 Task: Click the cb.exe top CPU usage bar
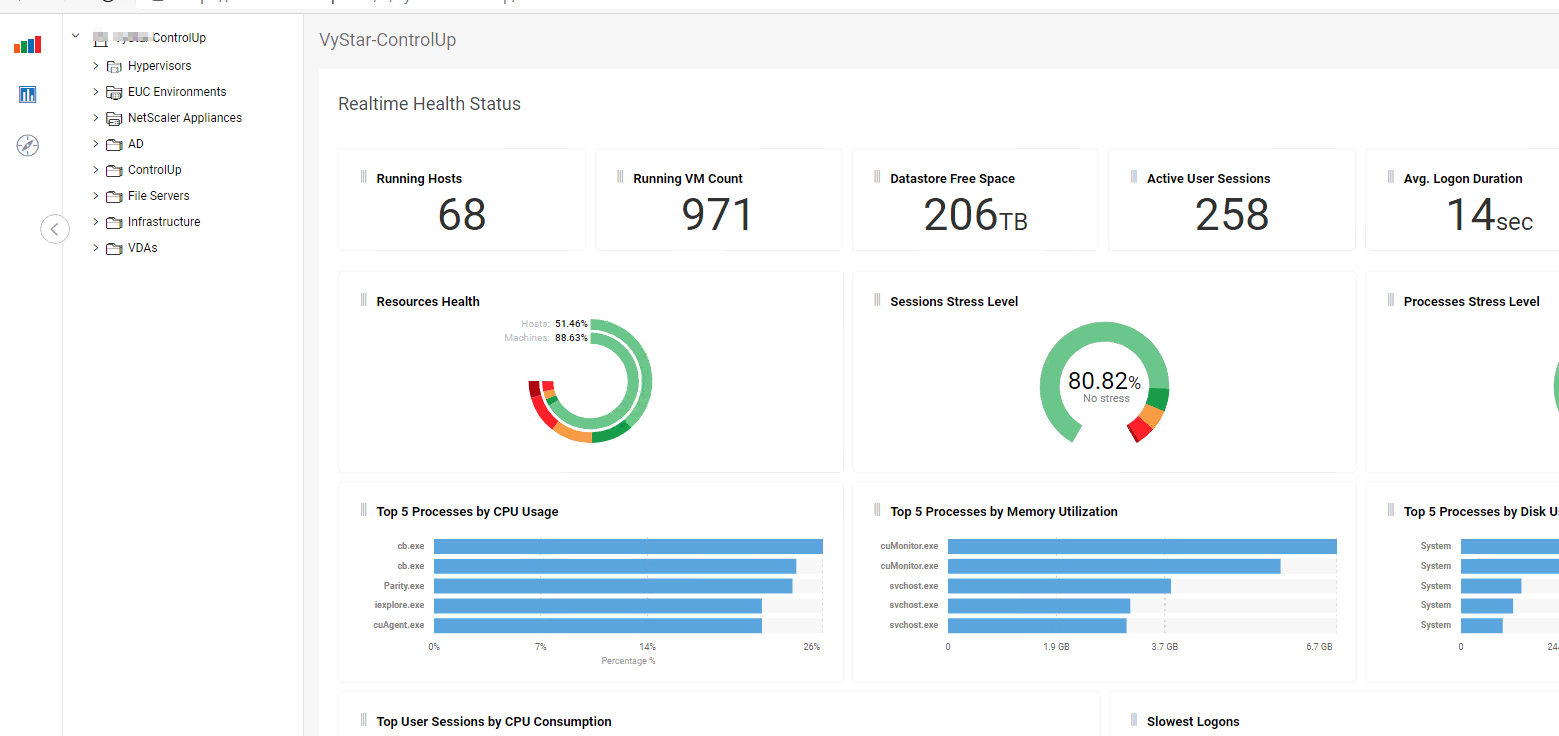[x=628, y=546]
